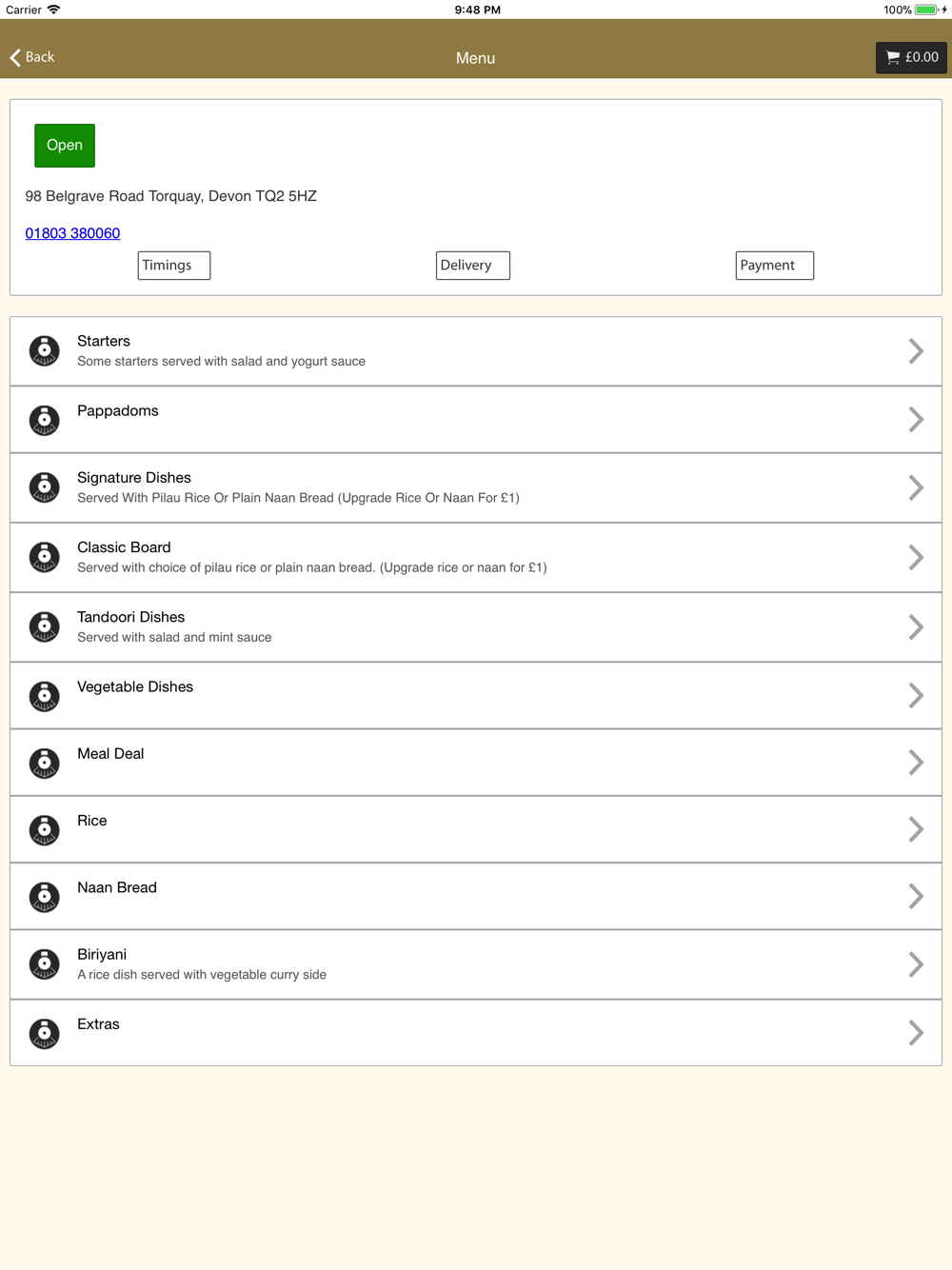The width and height of the screenshot is (952, 1270).
Task: Expand the Classic Board chevron arrow
Action: pos(916,557)
